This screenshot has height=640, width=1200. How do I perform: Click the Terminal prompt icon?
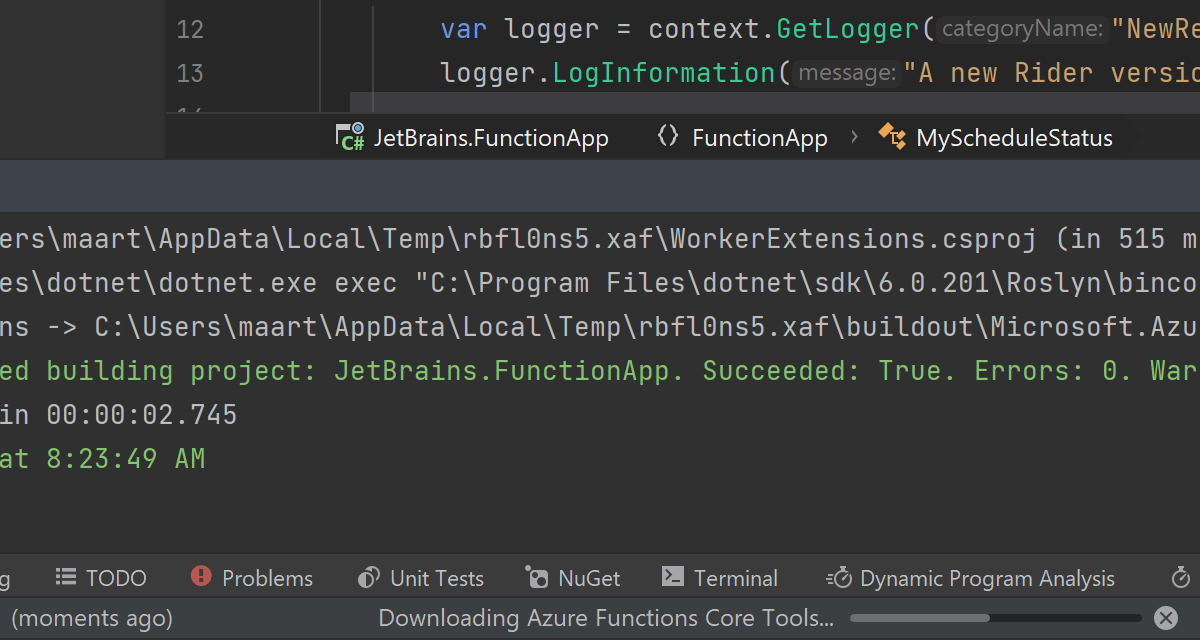point(673,577)
